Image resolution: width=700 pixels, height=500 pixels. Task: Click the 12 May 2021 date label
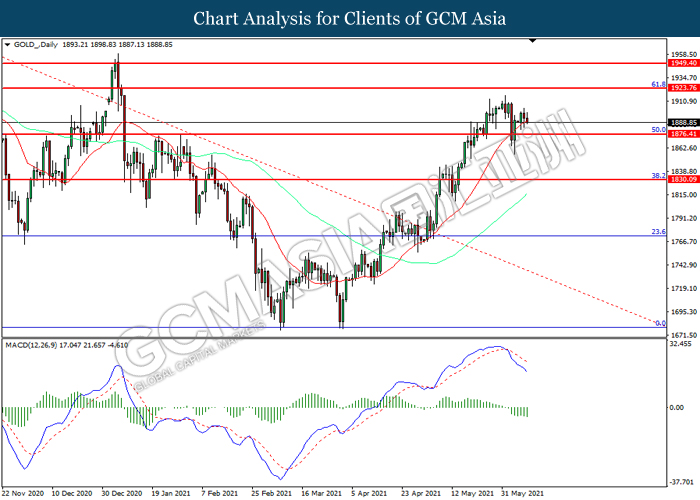click(472, 493)
